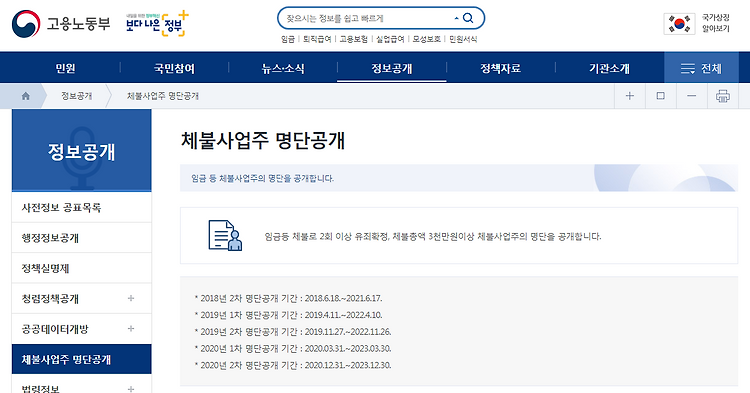Screen dimensions: 750x393
Task: Click the plus zoom-in icon
Action: click(x=629, y=96)
